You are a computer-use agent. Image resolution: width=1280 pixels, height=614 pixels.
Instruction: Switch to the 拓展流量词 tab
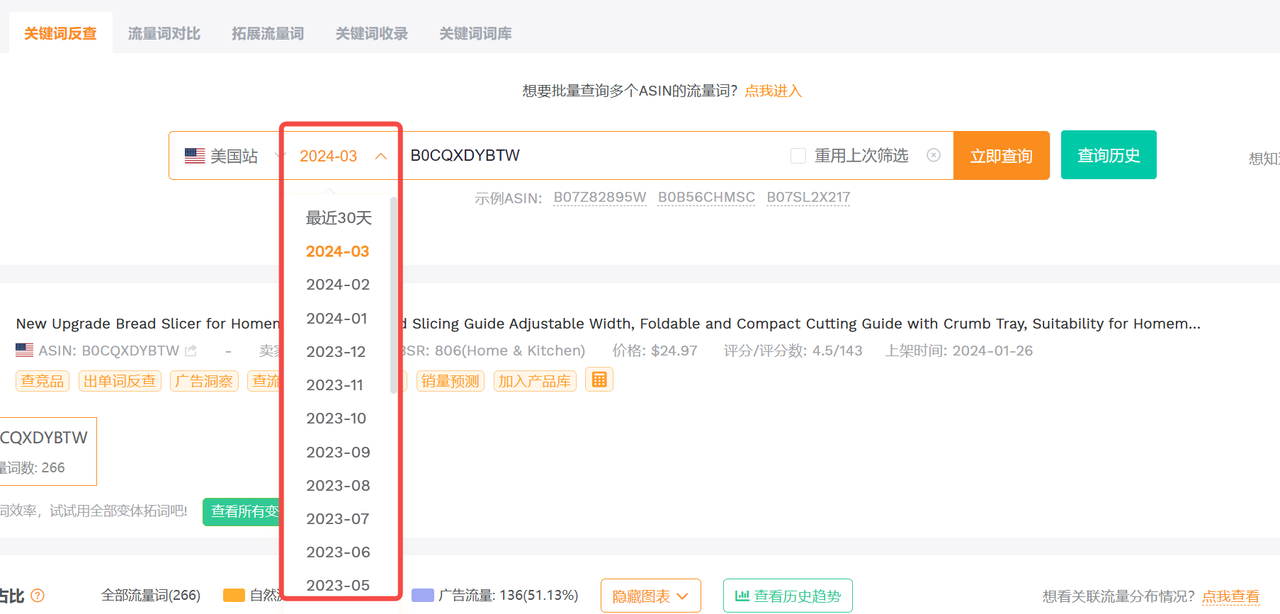pyautogui.click(x=268, y=33)
